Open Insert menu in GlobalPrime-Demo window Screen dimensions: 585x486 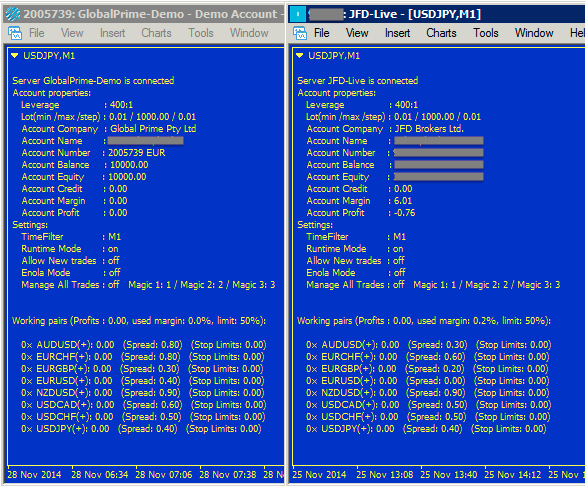click(x=112, y=33)
